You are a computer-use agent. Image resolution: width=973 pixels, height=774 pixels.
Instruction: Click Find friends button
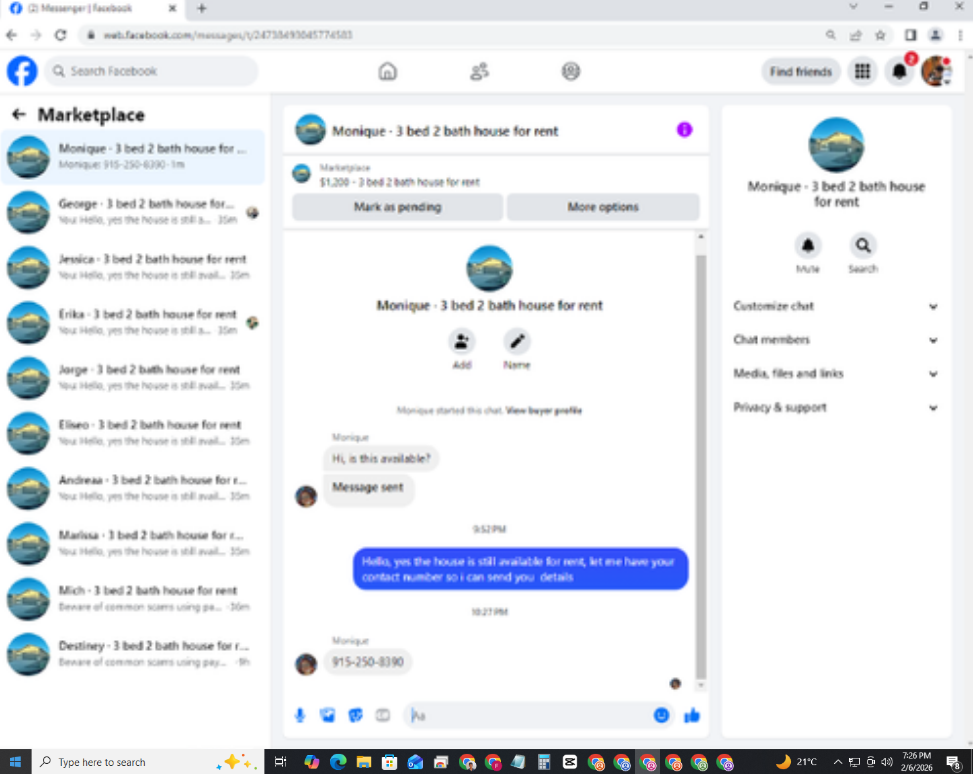click(800, 71)
